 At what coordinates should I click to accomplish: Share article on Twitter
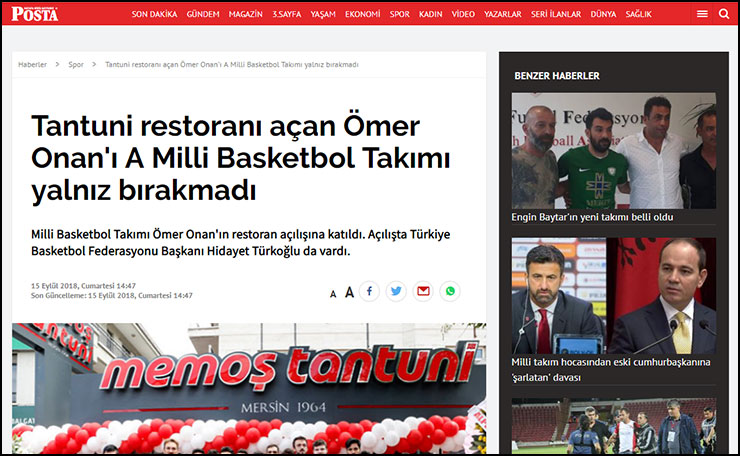pyautogui.click(x=397, y=291)
